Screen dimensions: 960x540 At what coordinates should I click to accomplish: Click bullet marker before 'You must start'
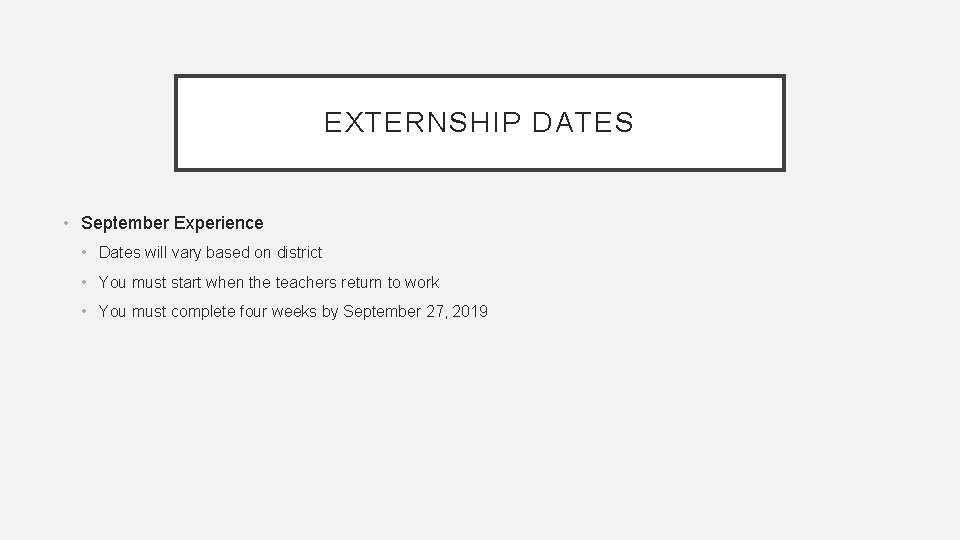pos(87,283)
